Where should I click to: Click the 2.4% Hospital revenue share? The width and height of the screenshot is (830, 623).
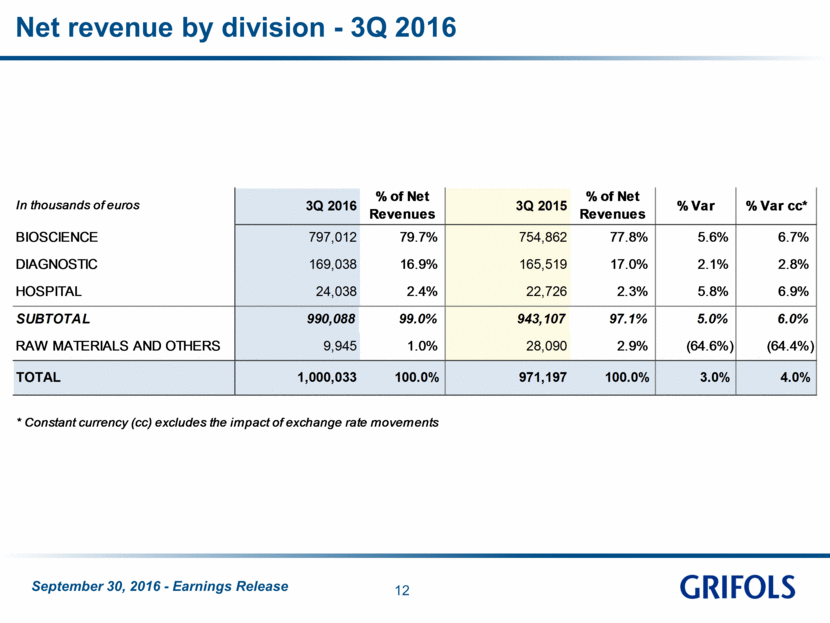(422, 292)
